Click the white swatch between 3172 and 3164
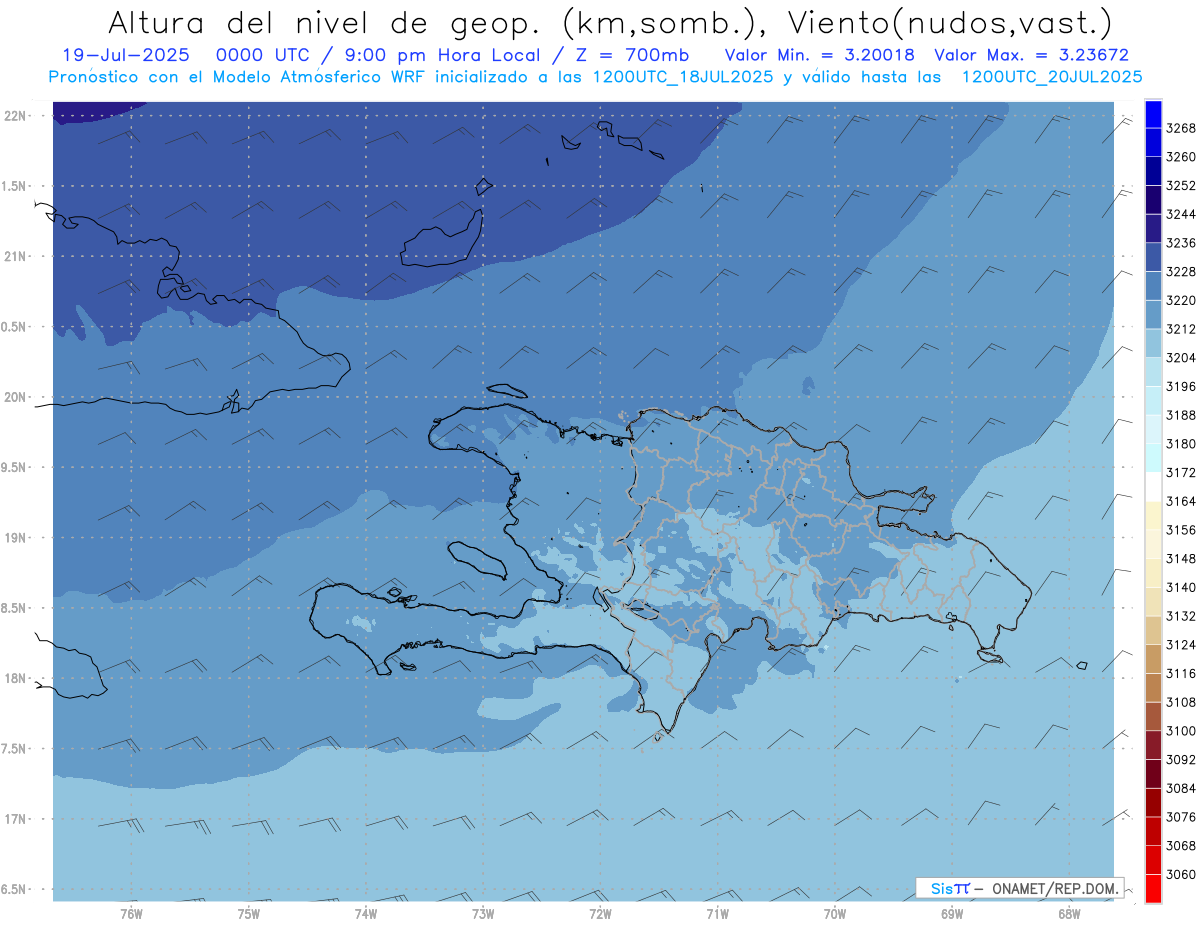 [1152, 486]
